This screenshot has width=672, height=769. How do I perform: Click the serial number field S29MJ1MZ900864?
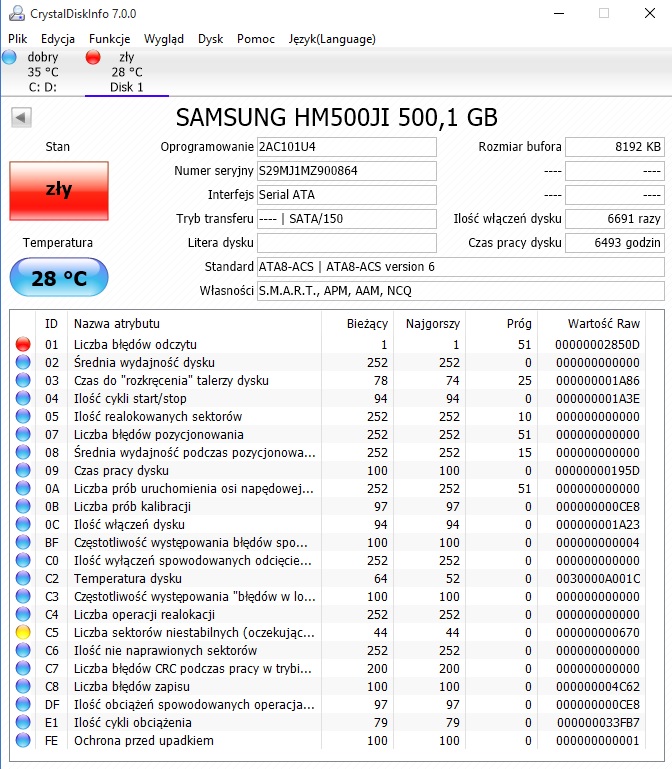(x=347, y=171)
